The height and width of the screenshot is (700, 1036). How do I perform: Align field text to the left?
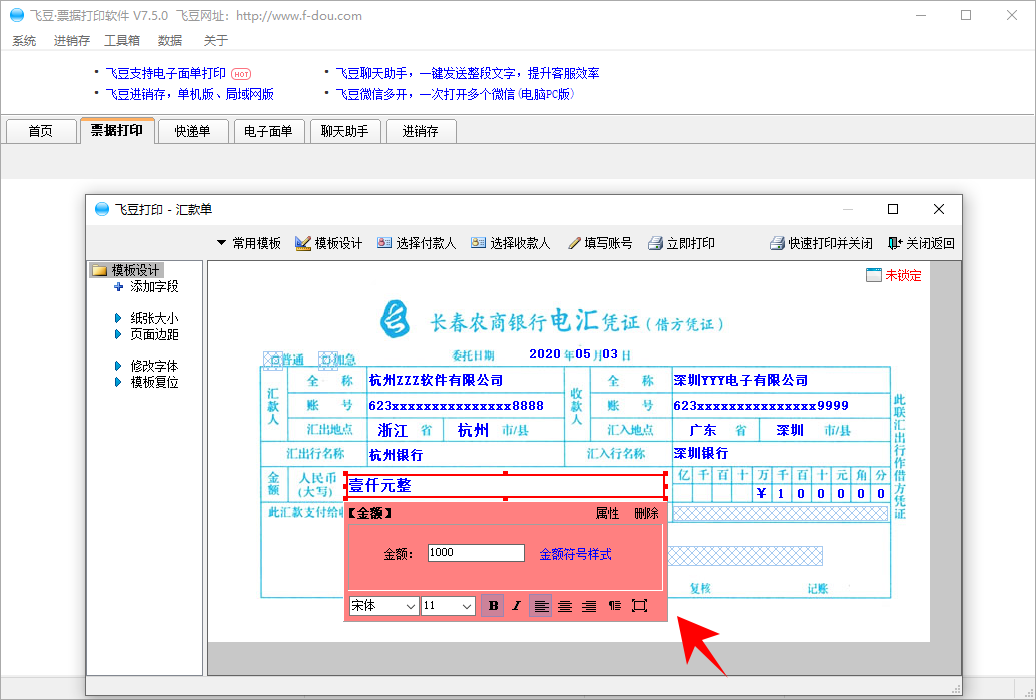tap(541, 605)
